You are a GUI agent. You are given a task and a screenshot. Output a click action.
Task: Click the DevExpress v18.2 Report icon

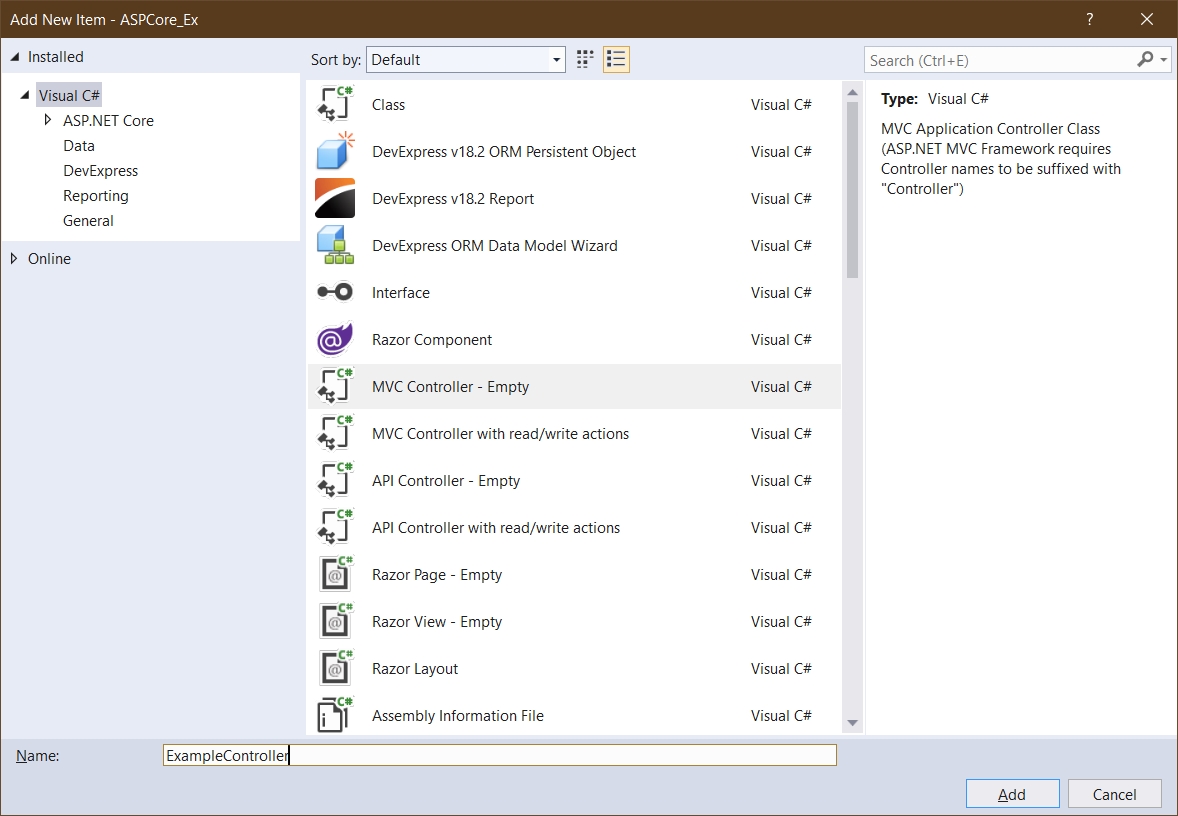coord(334,198)
